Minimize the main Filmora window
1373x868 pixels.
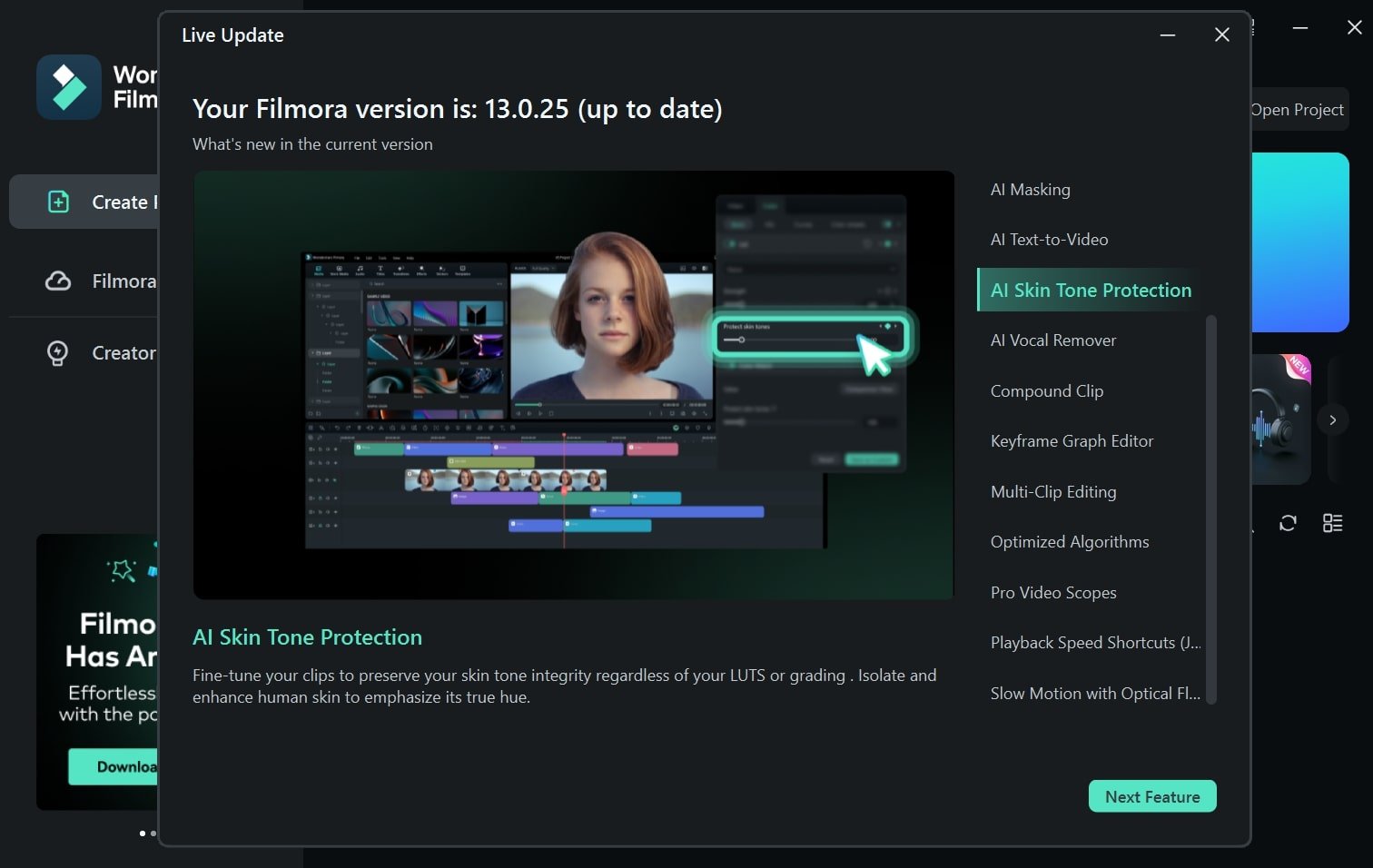click(1300, 28)
